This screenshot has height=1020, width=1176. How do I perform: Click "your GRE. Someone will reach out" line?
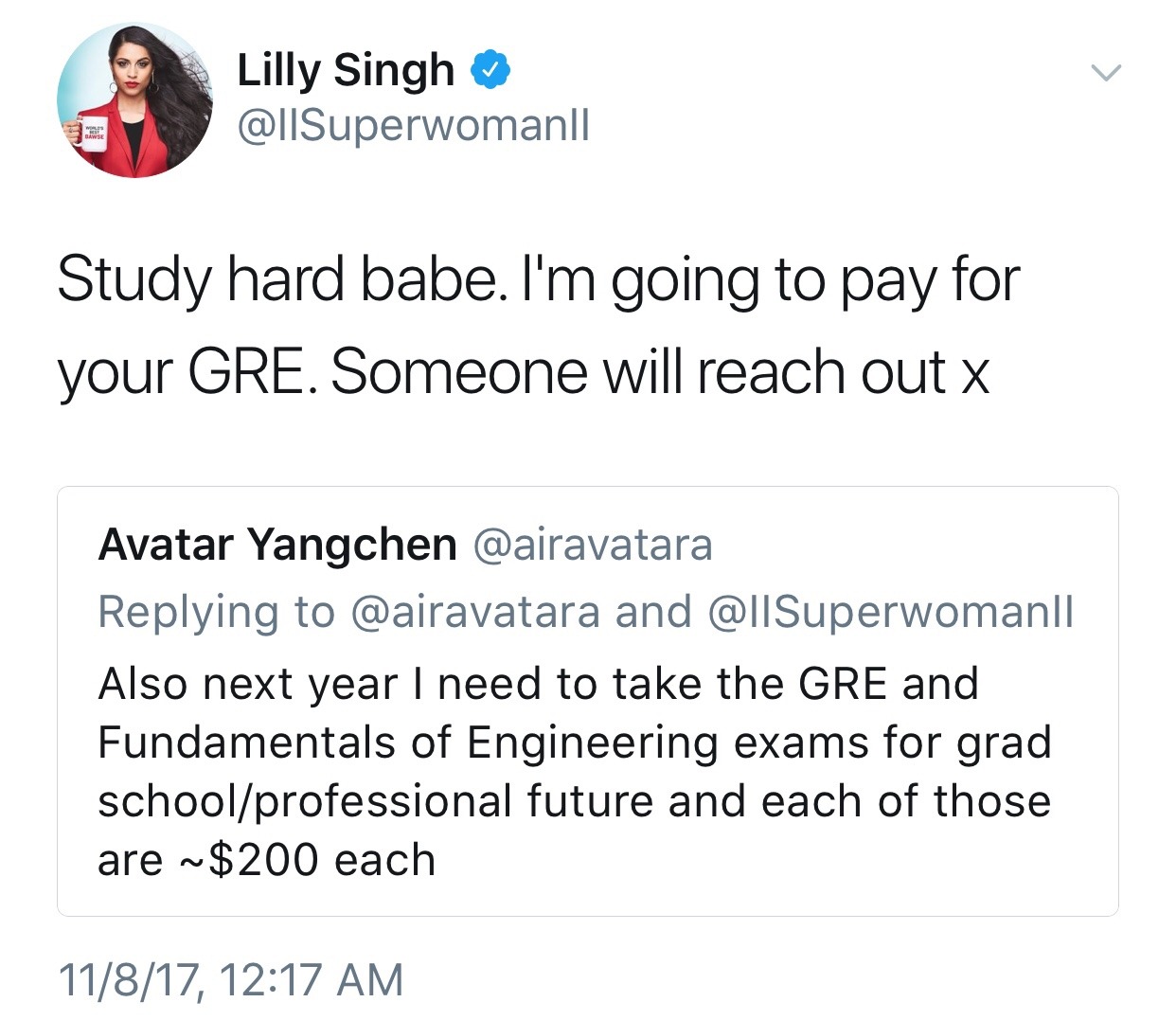click(523, 371)
